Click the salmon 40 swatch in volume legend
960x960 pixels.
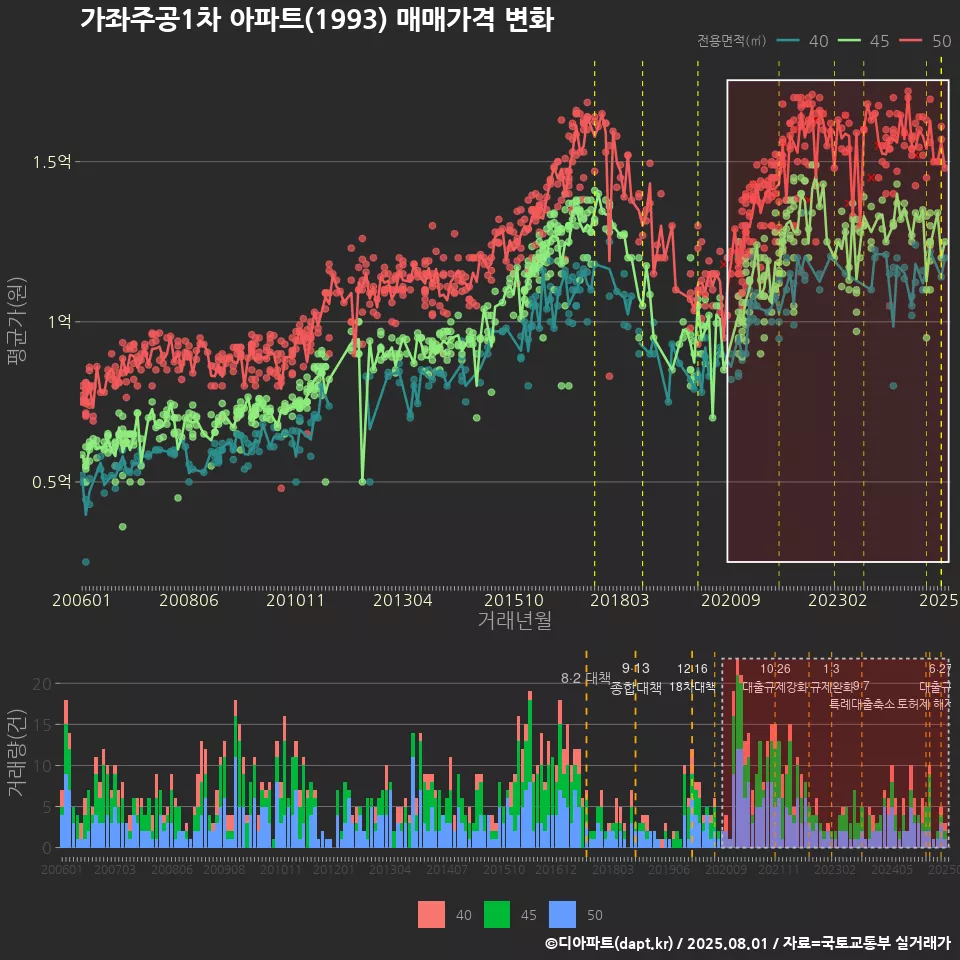pos(431,914)
